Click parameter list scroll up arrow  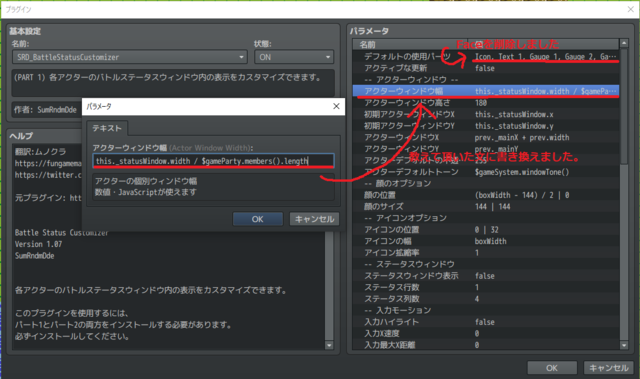point(624,43)
